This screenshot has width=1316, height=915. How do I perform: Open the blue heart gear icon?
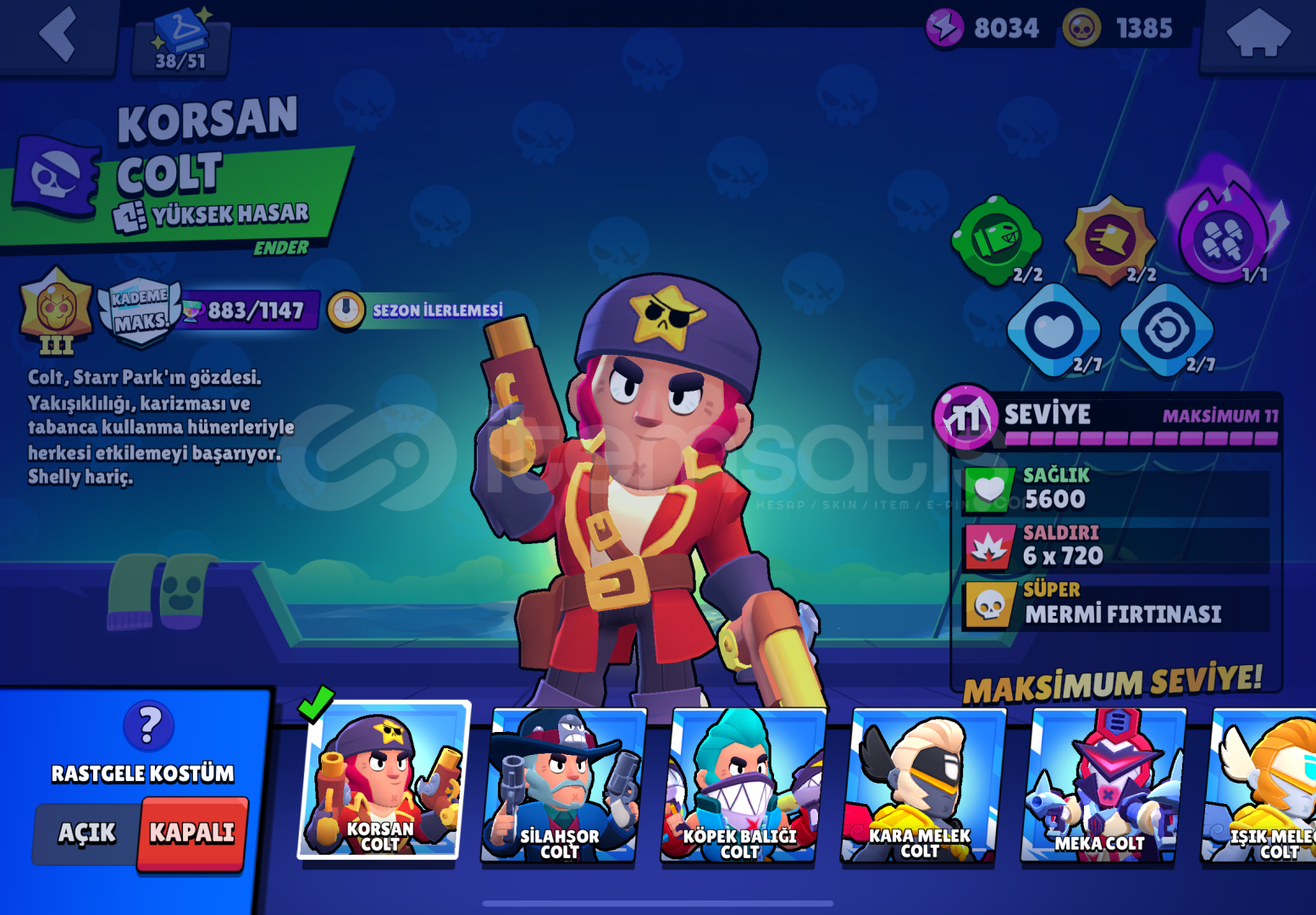pyautogui.click(x=1053, y=330)
